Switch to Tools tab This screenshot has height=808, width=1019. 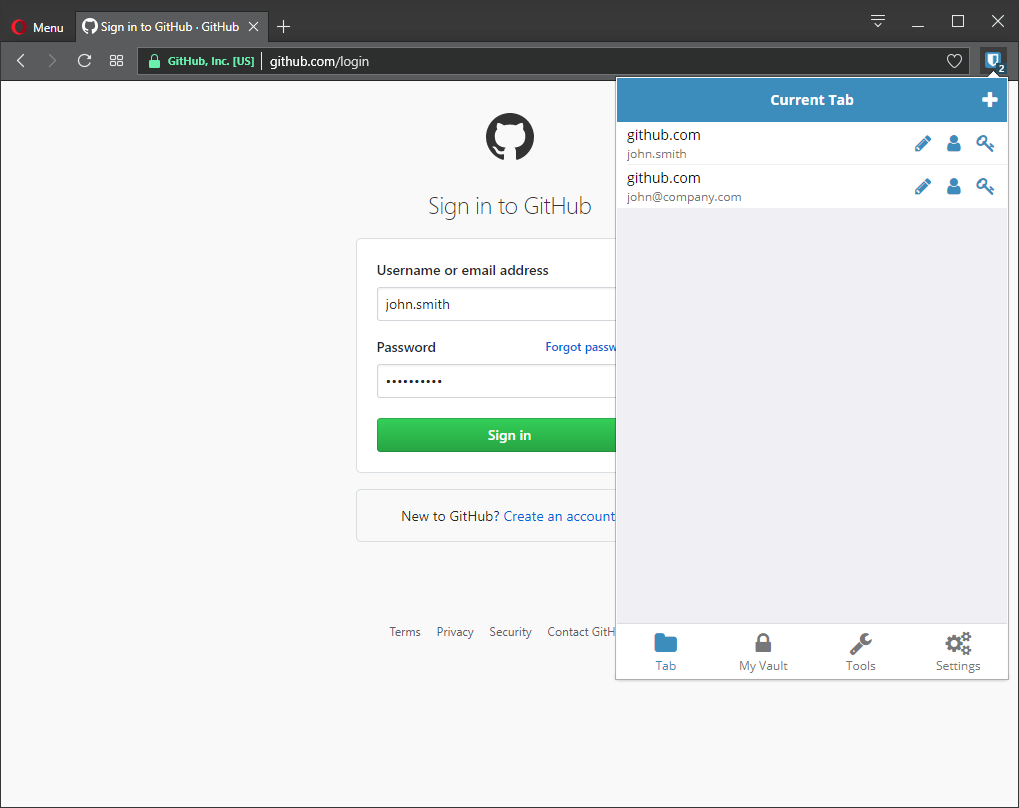point(860,652)
